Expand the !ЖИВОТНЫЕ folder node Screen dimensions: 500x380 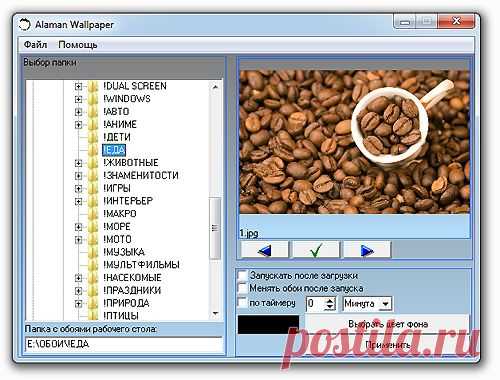tap(78, 163)
